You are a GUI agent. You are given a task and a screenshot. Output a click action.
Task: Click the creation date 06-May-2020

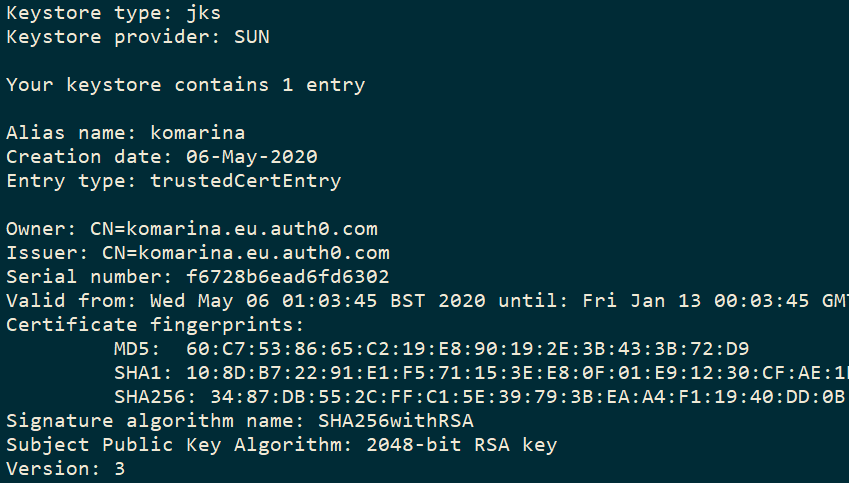[x=252, y=157]
